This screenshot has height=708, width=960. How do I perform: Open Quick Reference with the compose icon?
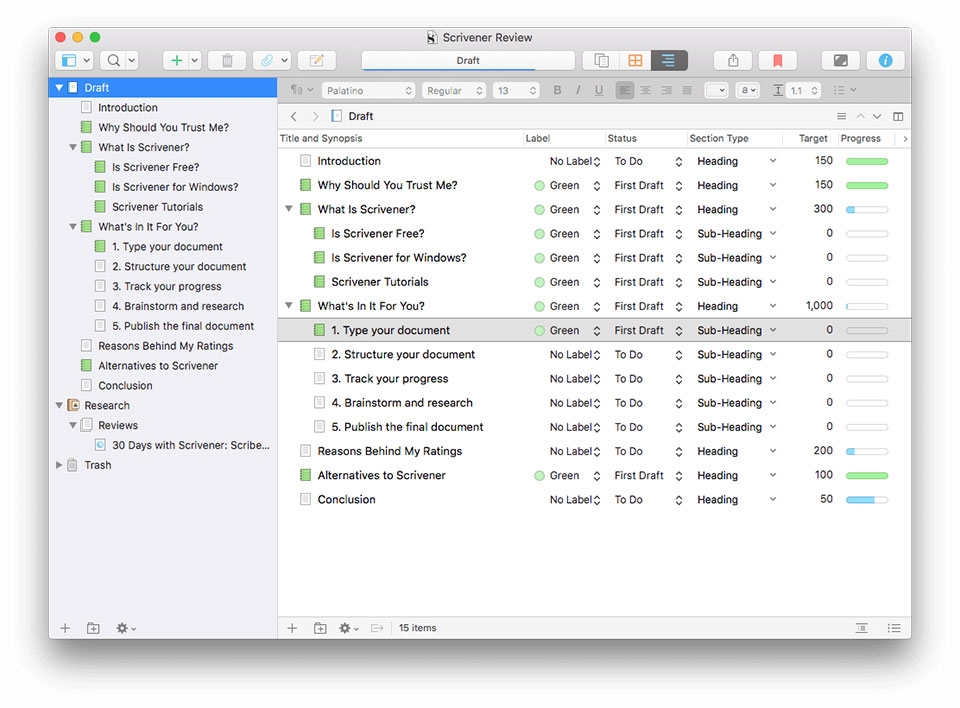tap(316, 60)
